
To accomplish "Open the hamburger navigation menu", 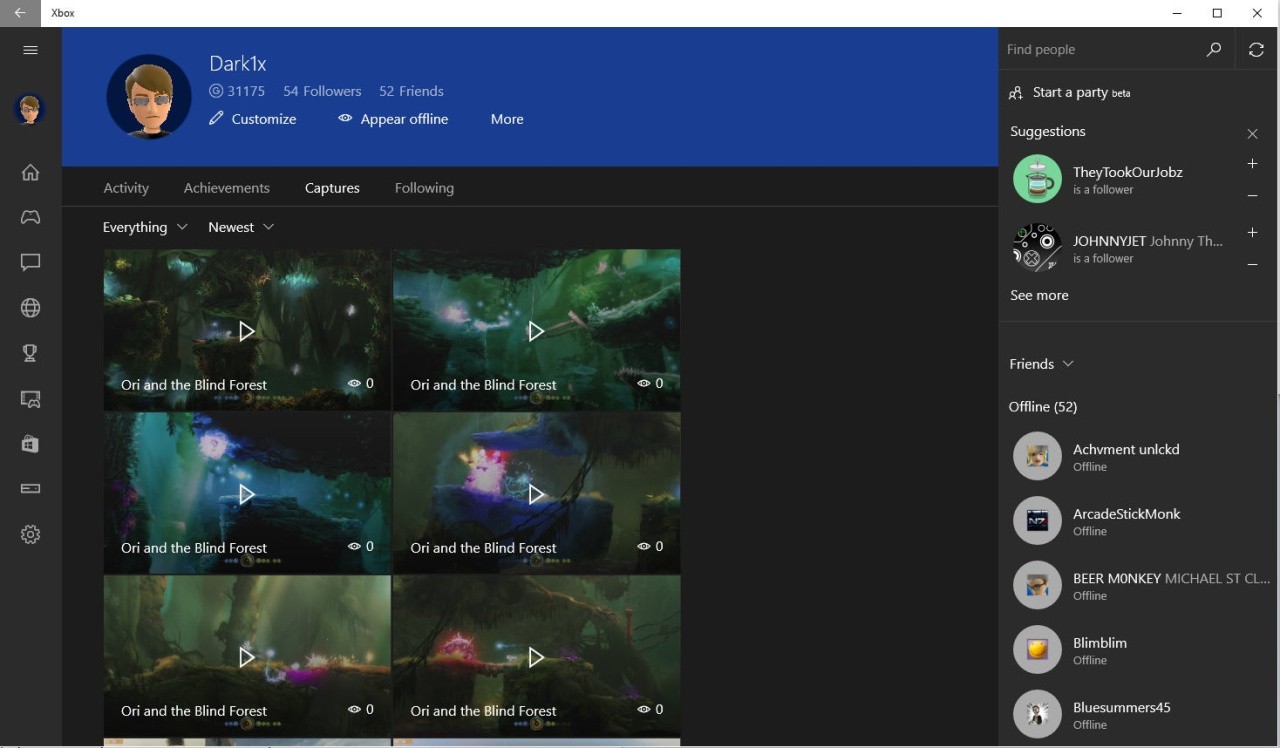I will [30, 50].
